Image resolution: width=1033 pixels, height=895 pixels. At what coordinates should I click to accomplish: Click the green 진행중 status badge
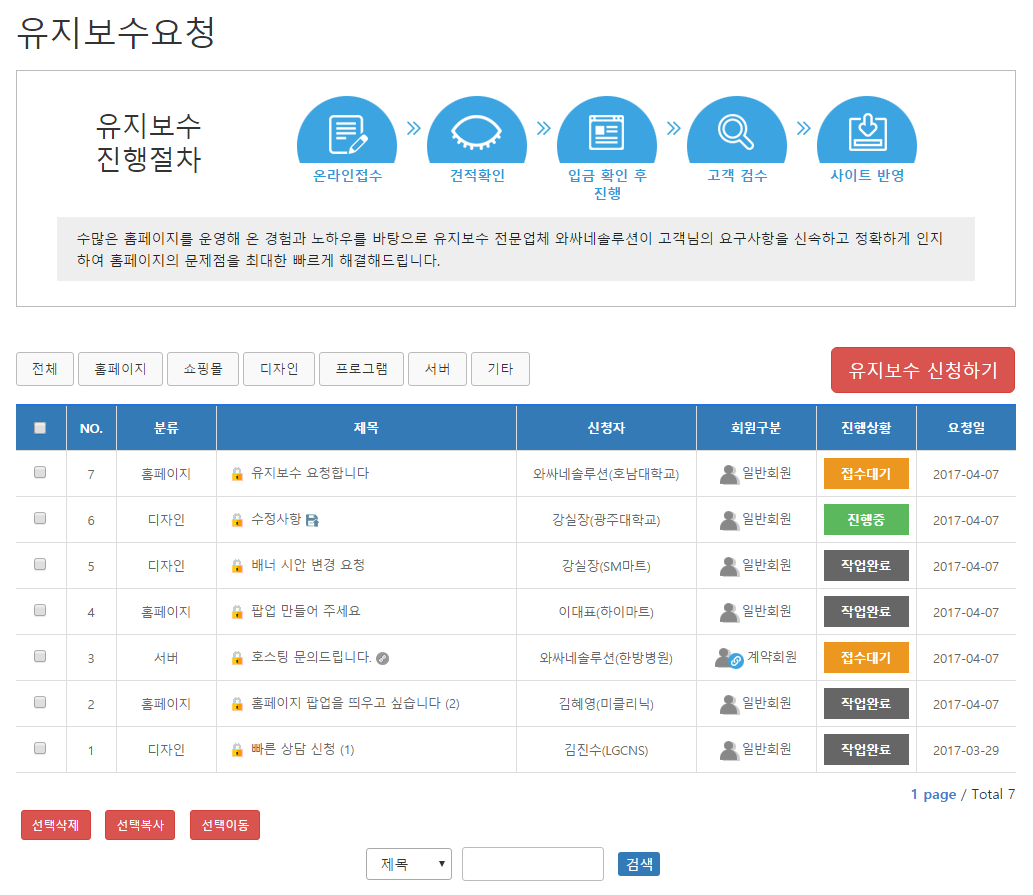(866, 520)
